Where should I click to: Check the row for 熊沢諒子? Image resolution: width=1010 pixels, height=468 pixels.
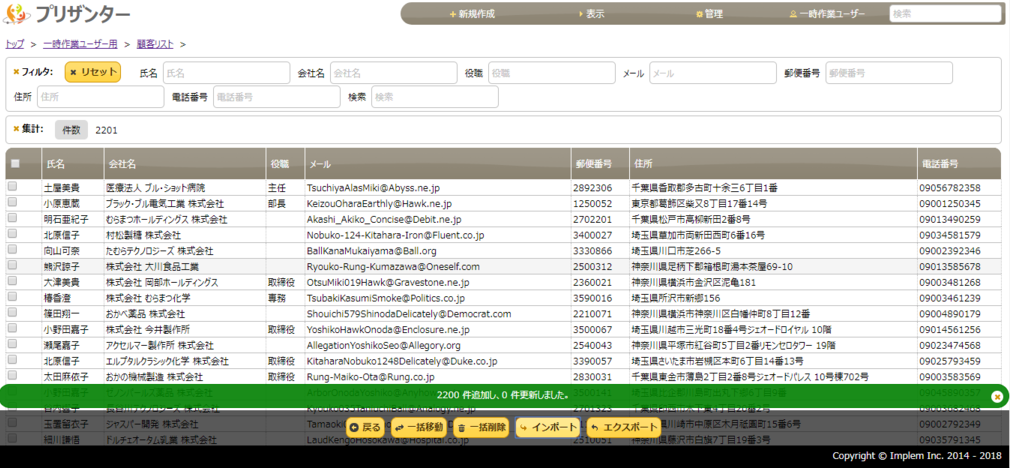click(x=12, y=266)
